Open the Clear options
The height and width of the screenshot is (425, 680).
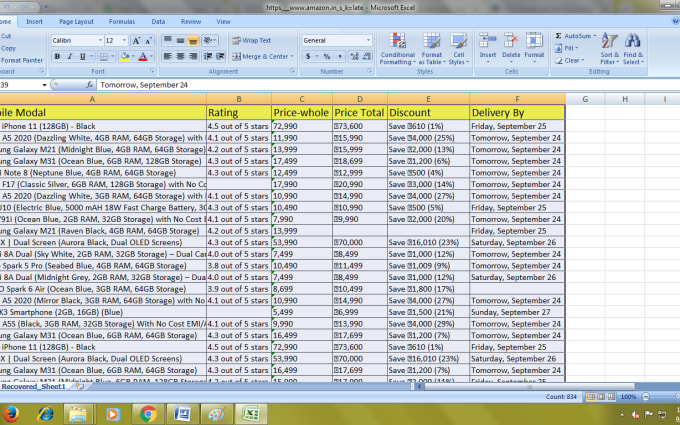coord(570,60)
